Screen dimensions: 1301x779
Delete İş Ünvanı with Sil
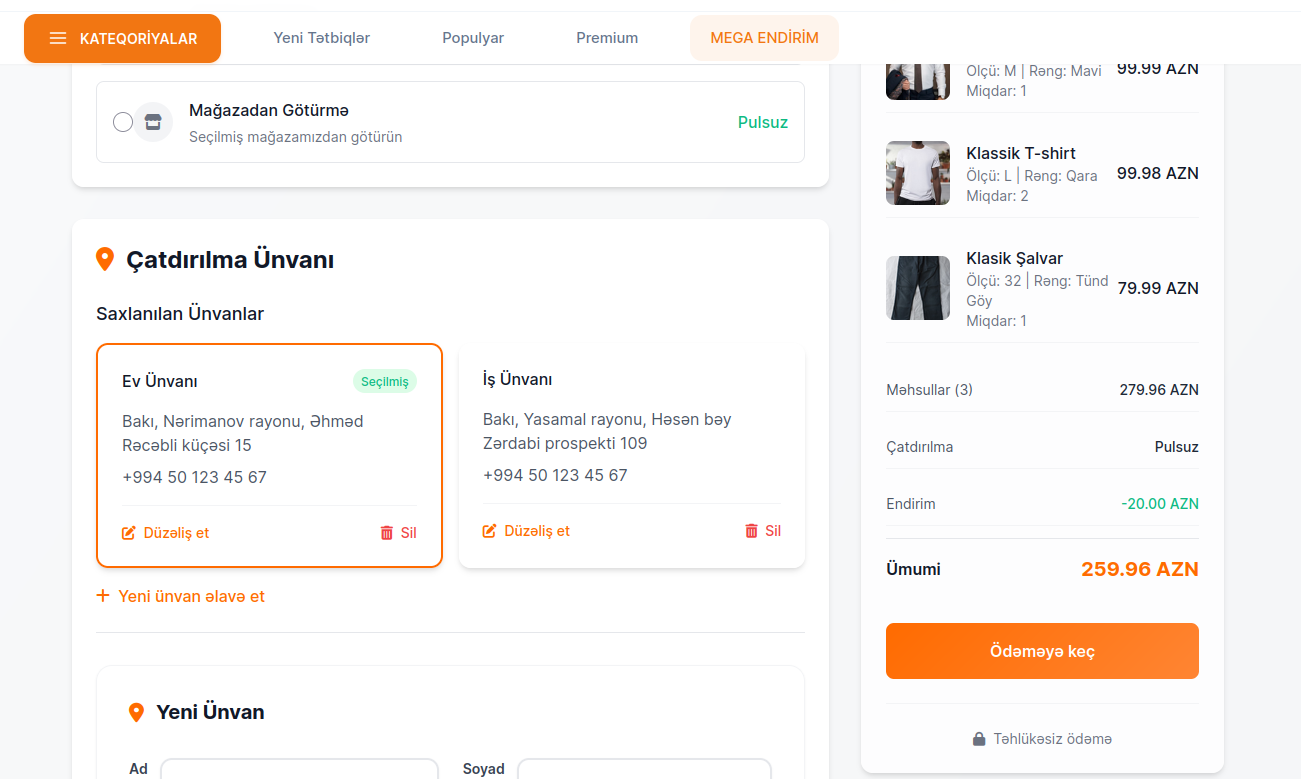[x=763, y=531]
